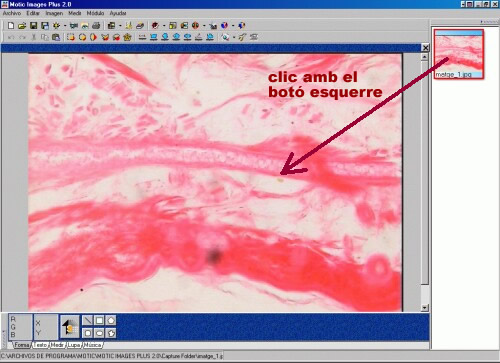Switch to the Texto tab
The image size is (500, 363).
pos(41,345)
